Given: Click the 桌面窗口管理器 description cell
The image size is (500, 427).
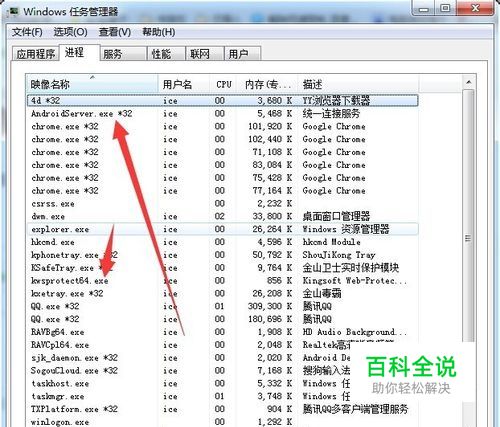Looking at the screenshot, I should (336, 216).
